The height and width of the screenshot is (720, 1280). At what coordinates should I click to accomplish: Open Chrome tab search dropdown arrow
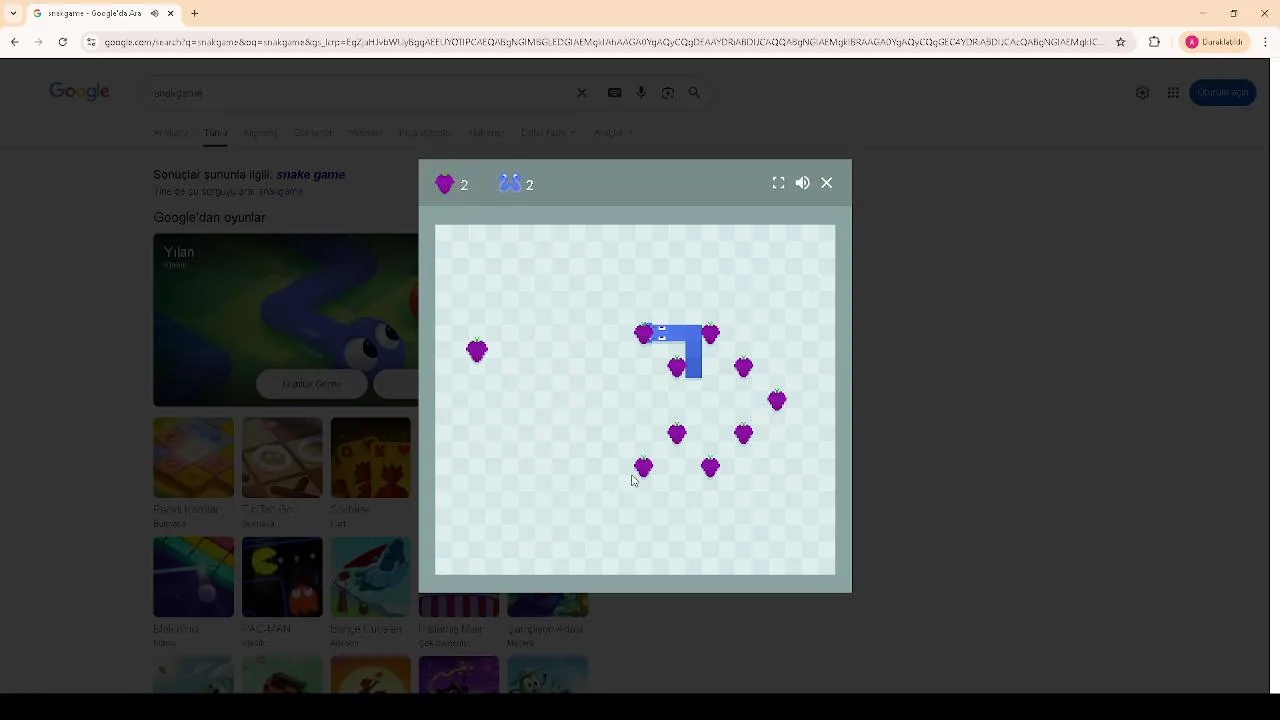13,13
